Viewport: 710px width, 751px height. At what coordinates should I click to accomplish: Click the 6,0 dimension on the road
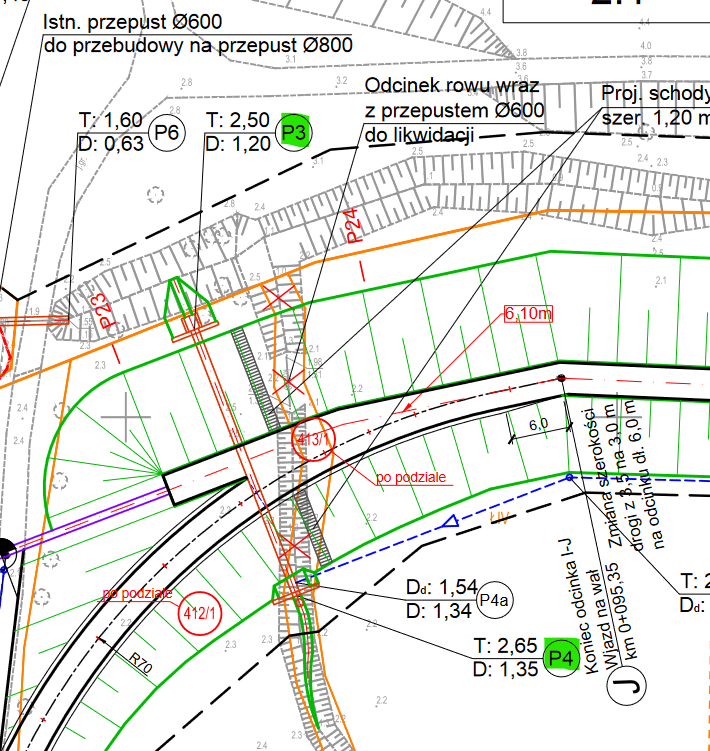[537, 424]
